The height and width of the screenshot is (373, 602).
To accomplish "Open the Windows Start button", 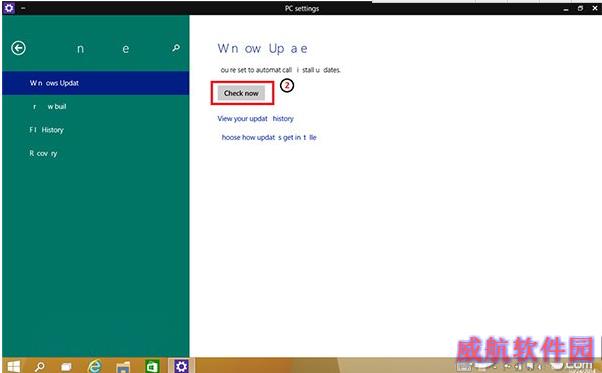I will point(13,366).
